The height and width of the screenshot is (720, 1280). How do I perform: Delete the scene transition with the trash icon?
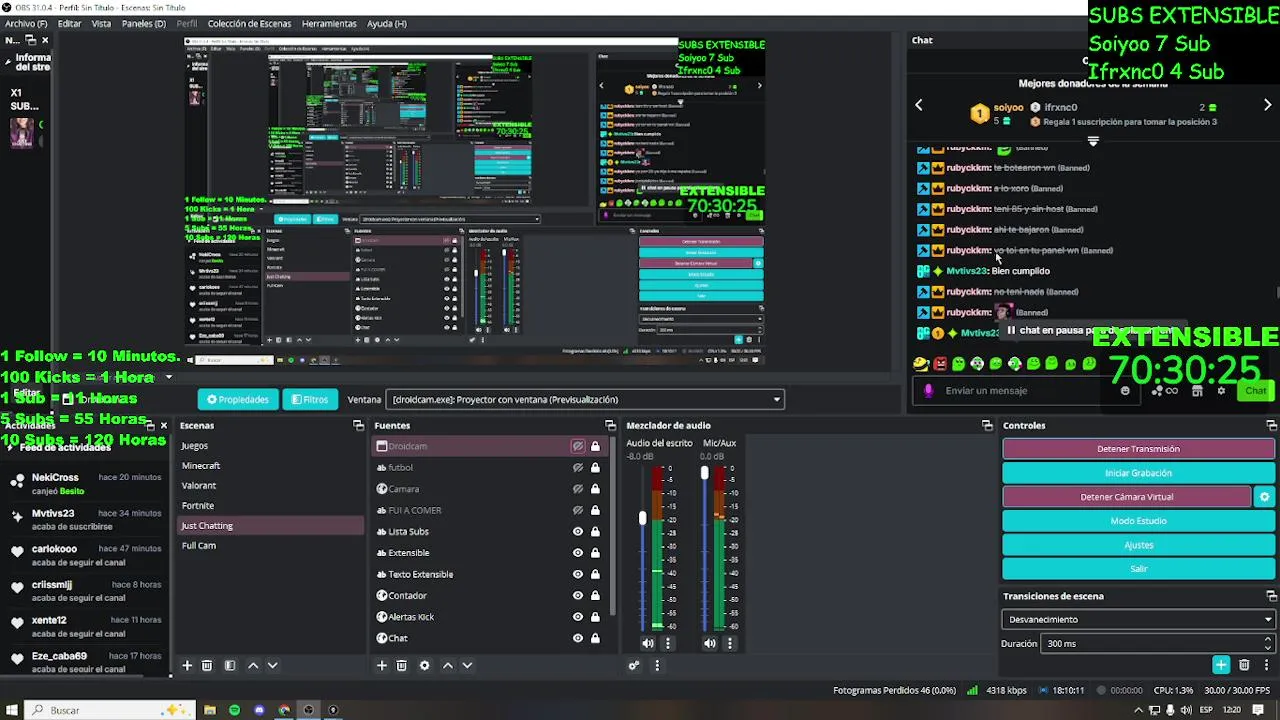tap(1244, 665)
